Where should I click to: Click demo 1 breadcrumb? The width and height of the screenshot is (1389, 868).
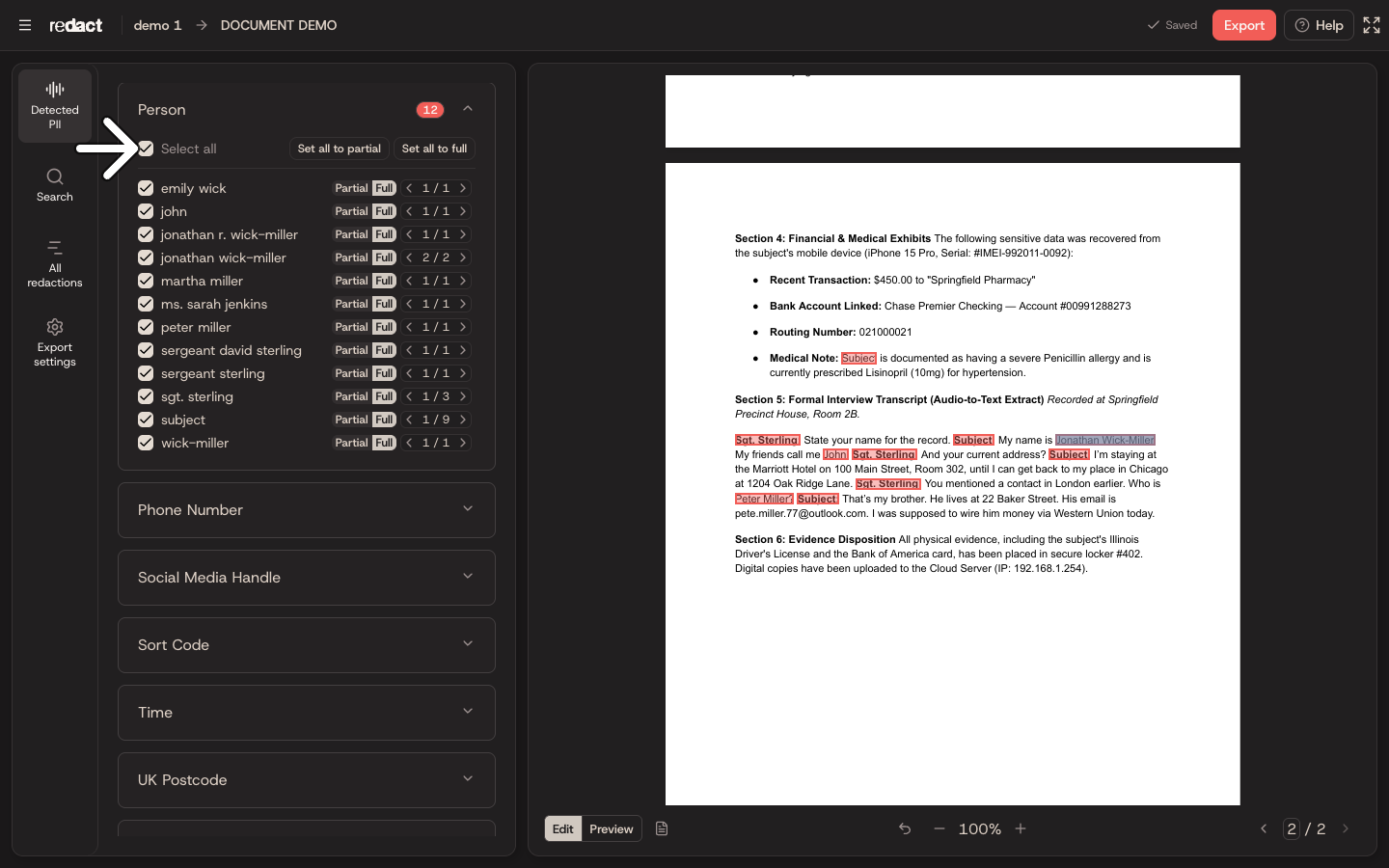(157, 25)
